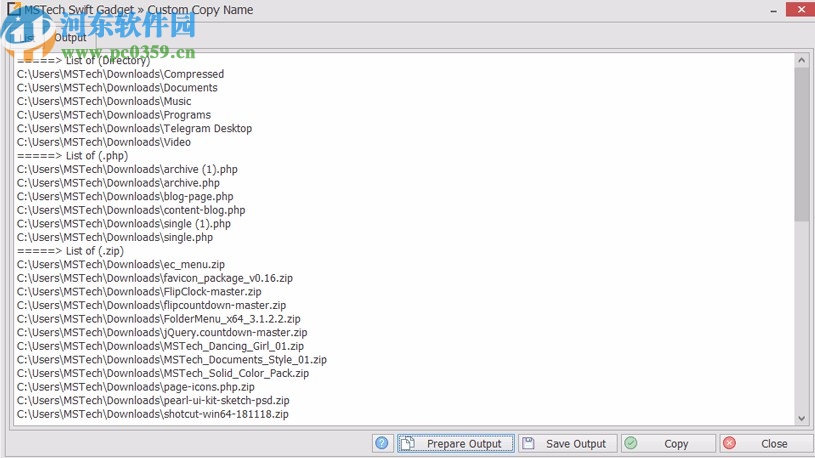Click the 'MSTech_Solid_Color_Pack.zip' line
This screenshot has height=458, width=815.
click(163, 373)
